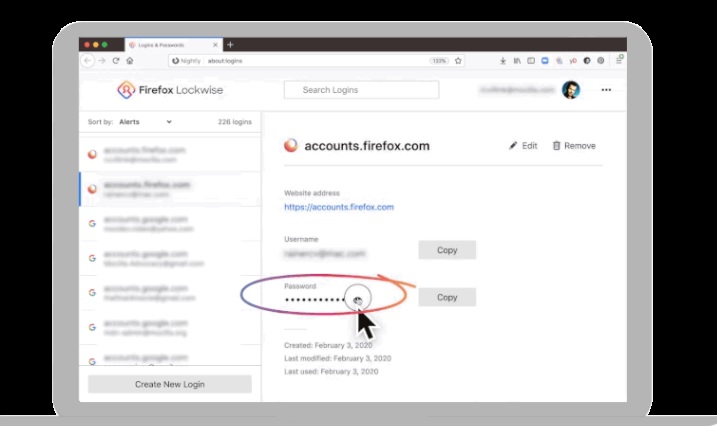Image resolution: width=717 pixels, height=426 pixels.
Task: Click the about:logins address bar
Action: [316, 61]
